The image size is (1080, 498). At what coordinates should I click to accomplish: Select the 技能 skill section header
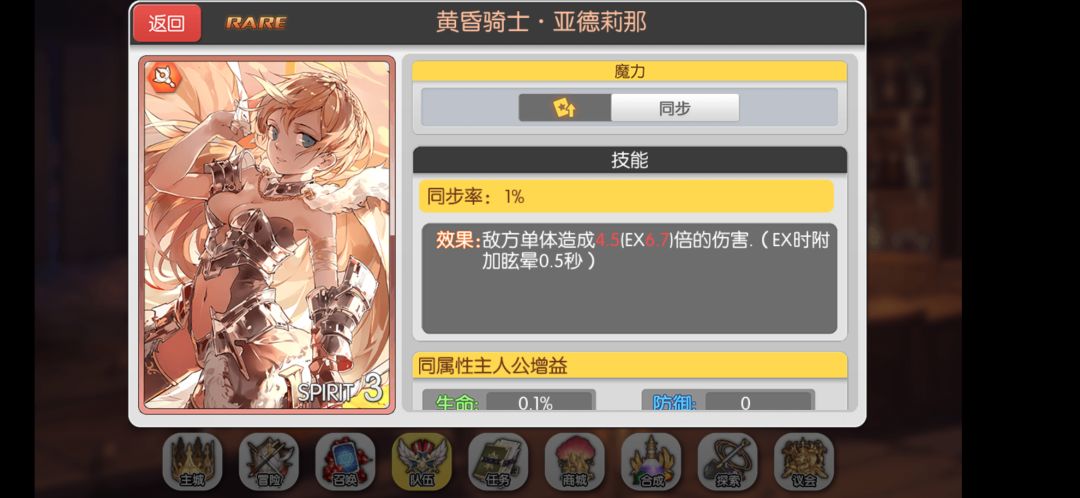[630, 160]
